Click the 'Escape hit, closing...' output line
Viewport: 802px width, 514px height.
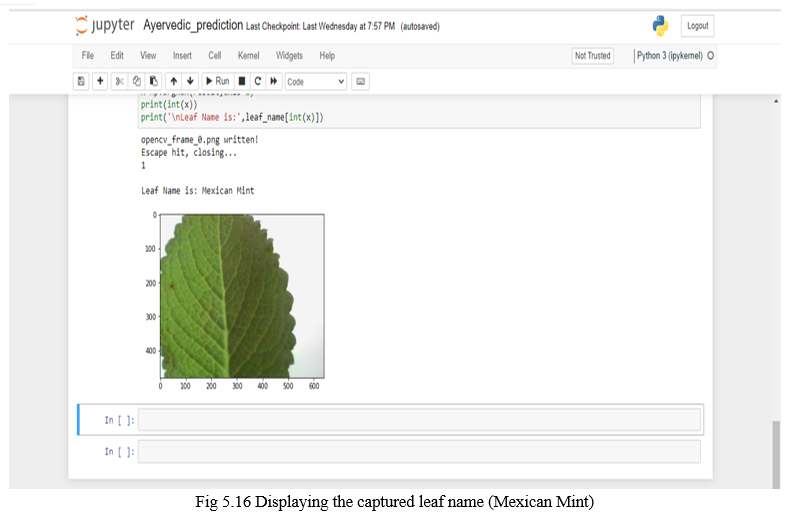pyautogui.click(x=189, y=152)
